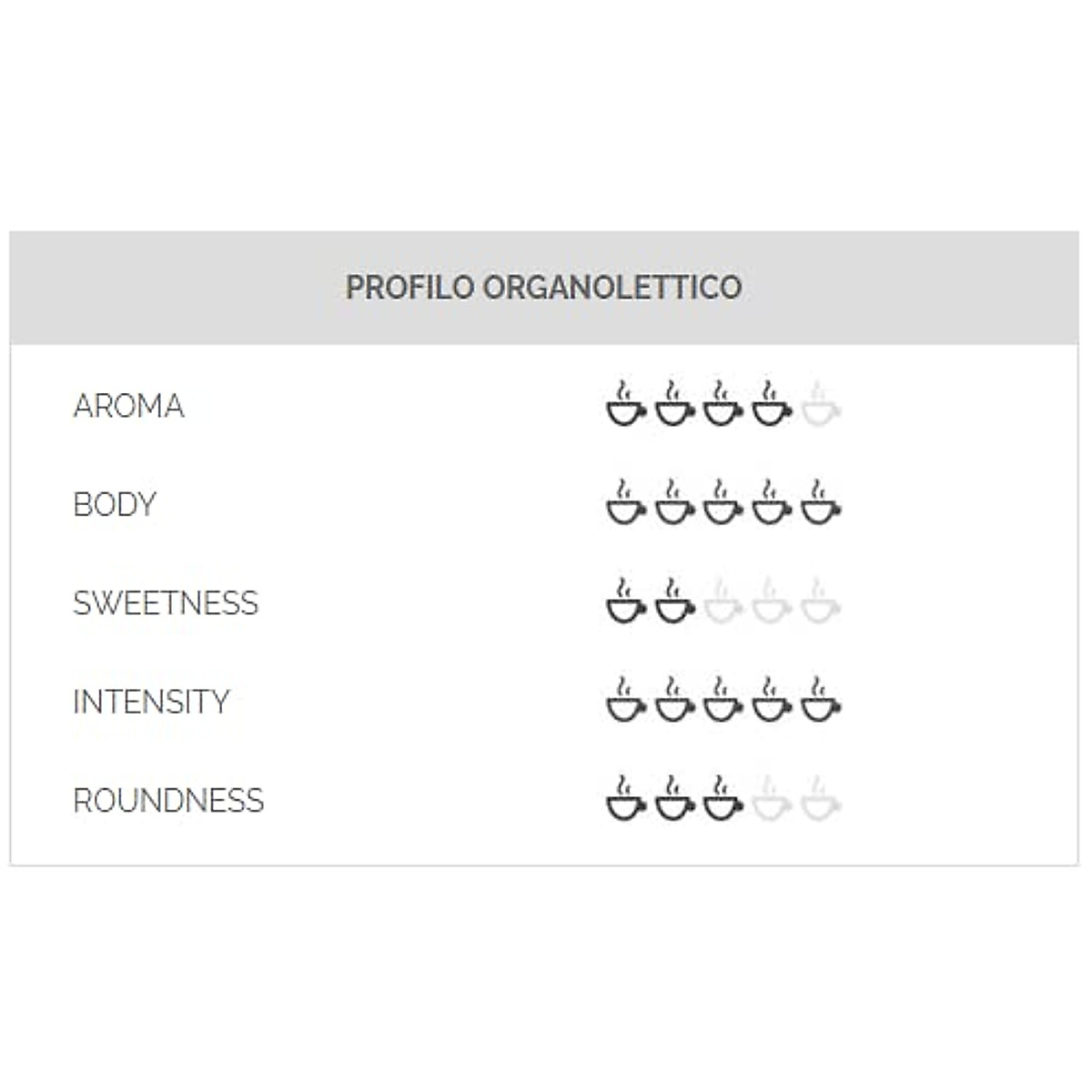Screen dimensions: 1092x1092
Task: Click the faded fifth Roundness cup
Action: (820, 799)
